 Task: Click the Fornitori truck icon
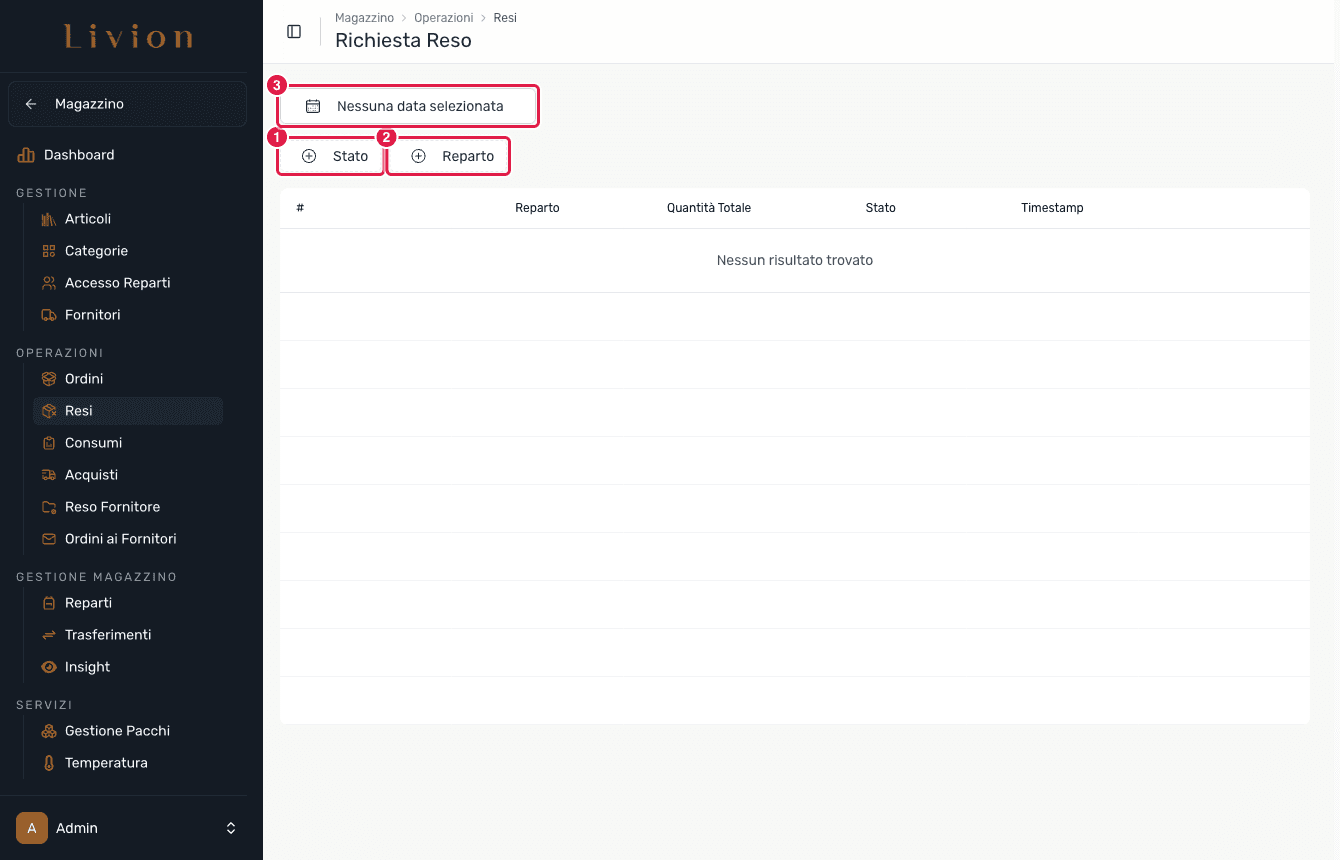click(48, 315)
